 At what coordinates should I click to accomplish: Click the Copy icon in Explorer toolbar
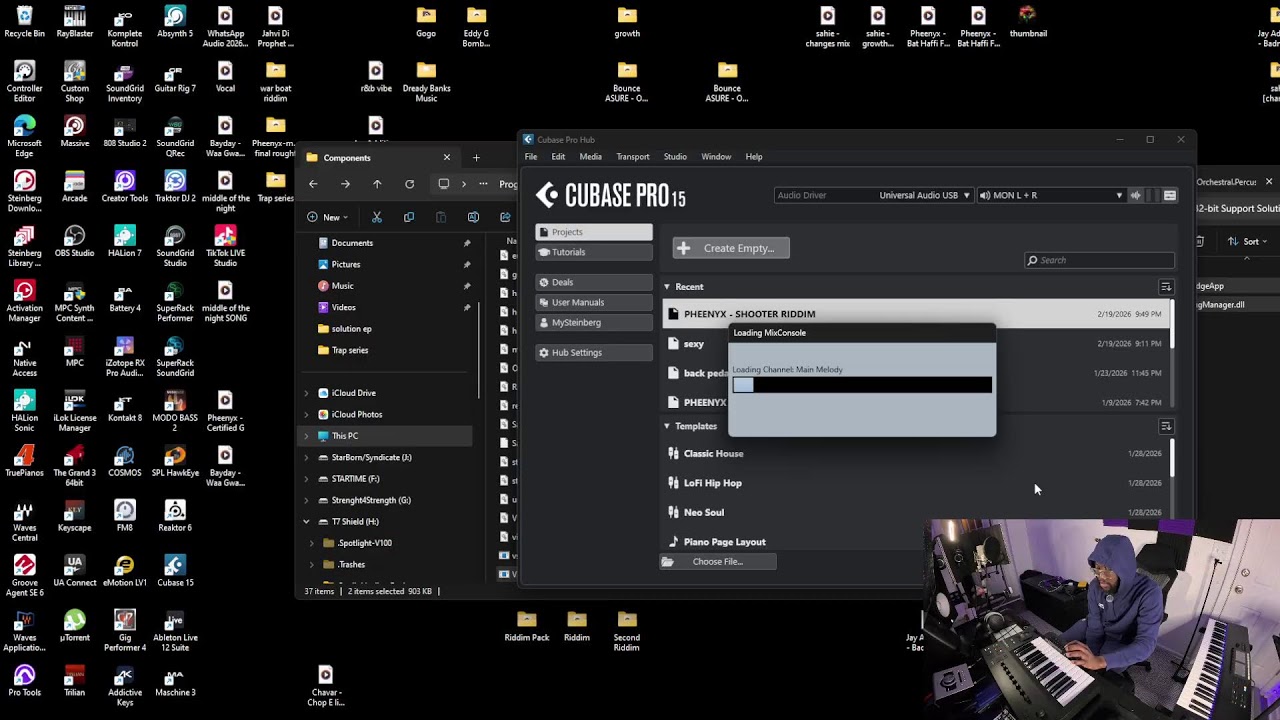pyautogui.click(x=409, y=217)
